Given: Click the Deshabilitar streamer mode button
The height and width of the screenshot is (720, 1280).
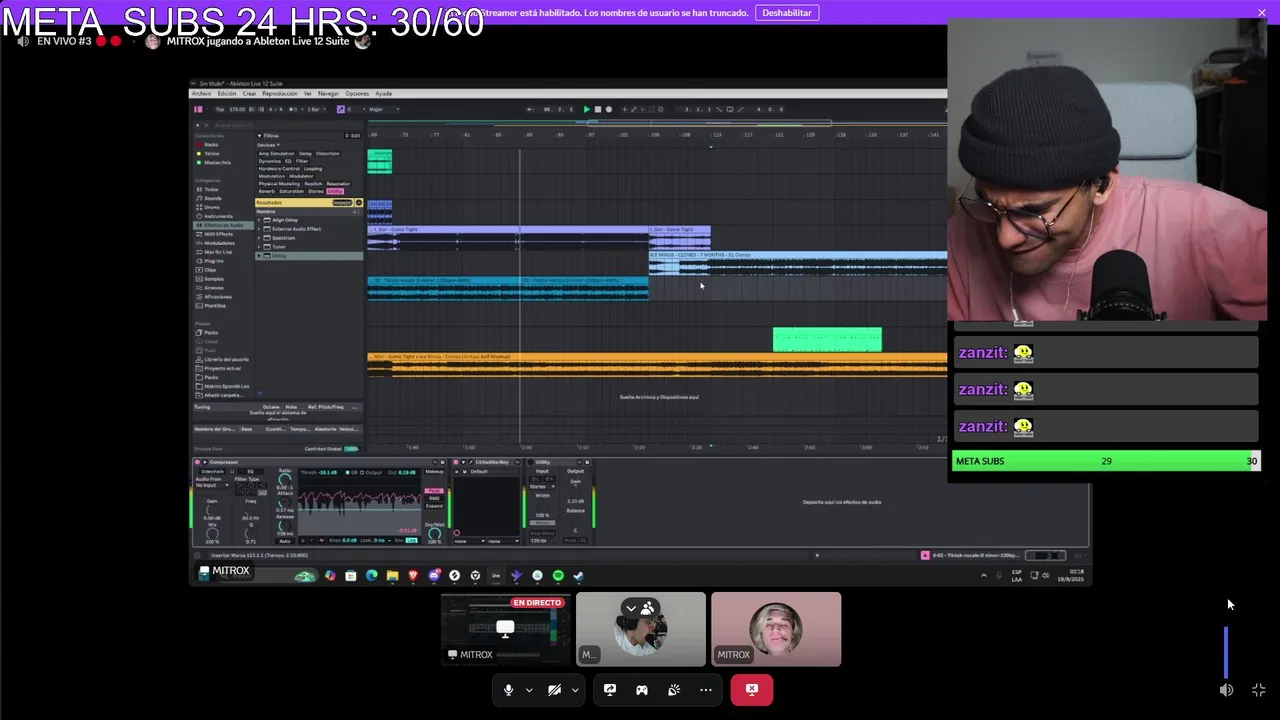Looking at the screenshot, I should coord(787,13).
